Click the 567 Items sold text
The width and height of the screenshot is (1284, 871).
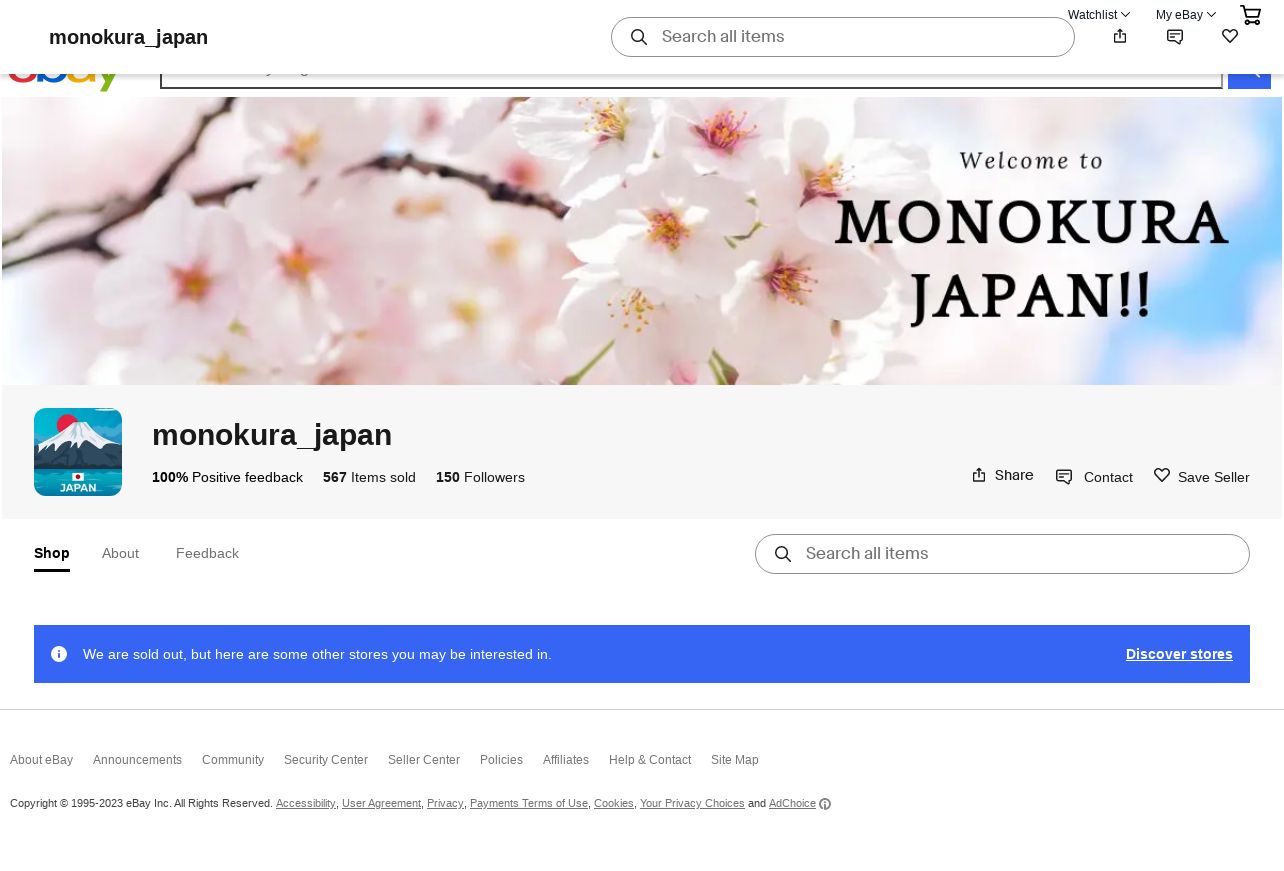tap(369, 478)
